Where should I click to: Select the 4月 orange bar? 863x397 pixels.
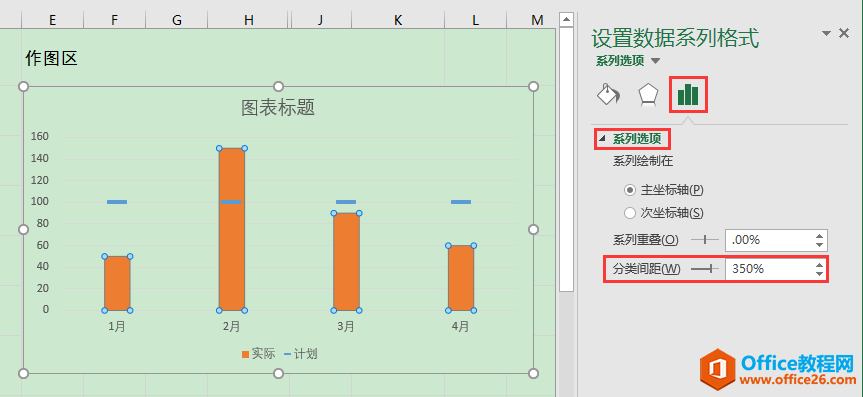tap(461, 278)
